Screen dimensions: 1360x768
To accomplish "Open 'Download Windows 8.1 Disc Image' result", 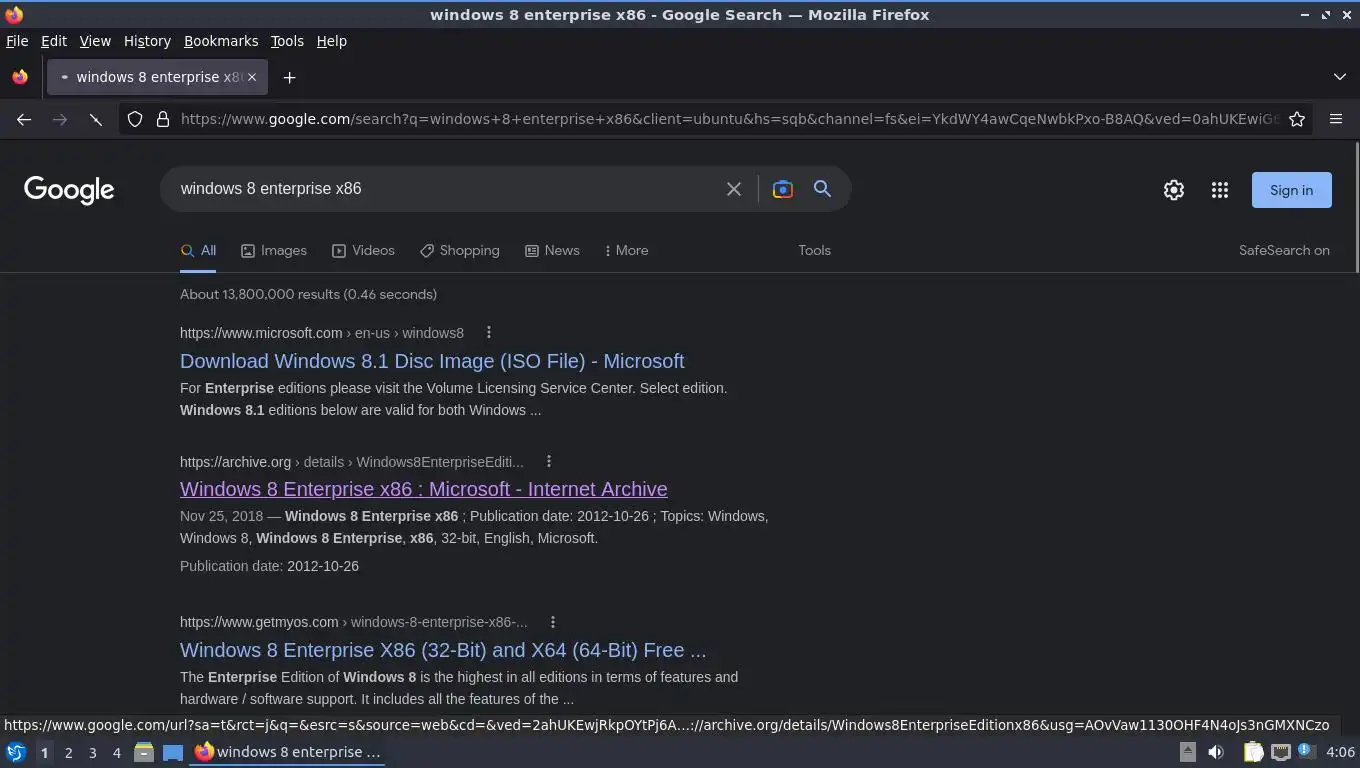I will 432,361.
